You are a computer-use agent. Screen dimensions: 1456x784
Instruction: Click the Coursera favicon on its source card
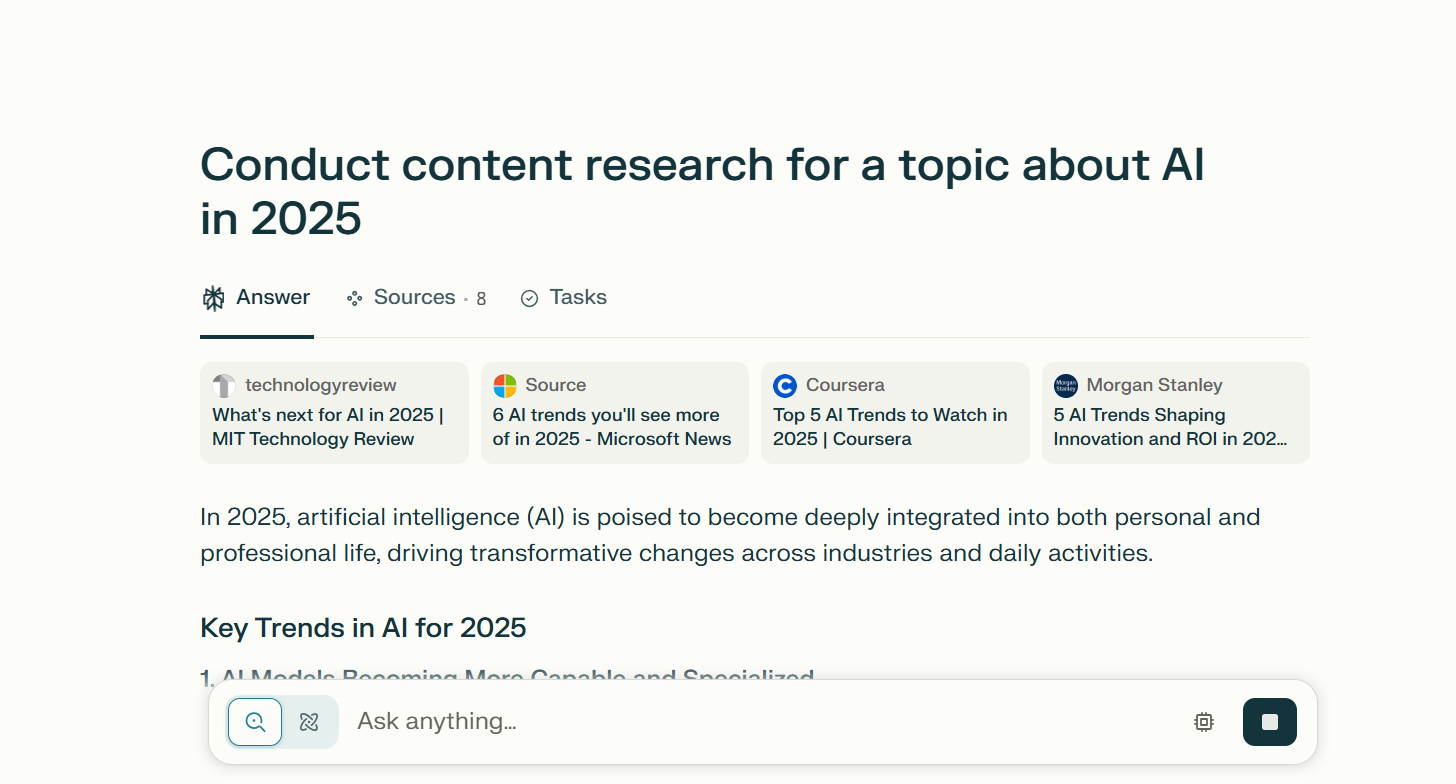tap(786, 385)
